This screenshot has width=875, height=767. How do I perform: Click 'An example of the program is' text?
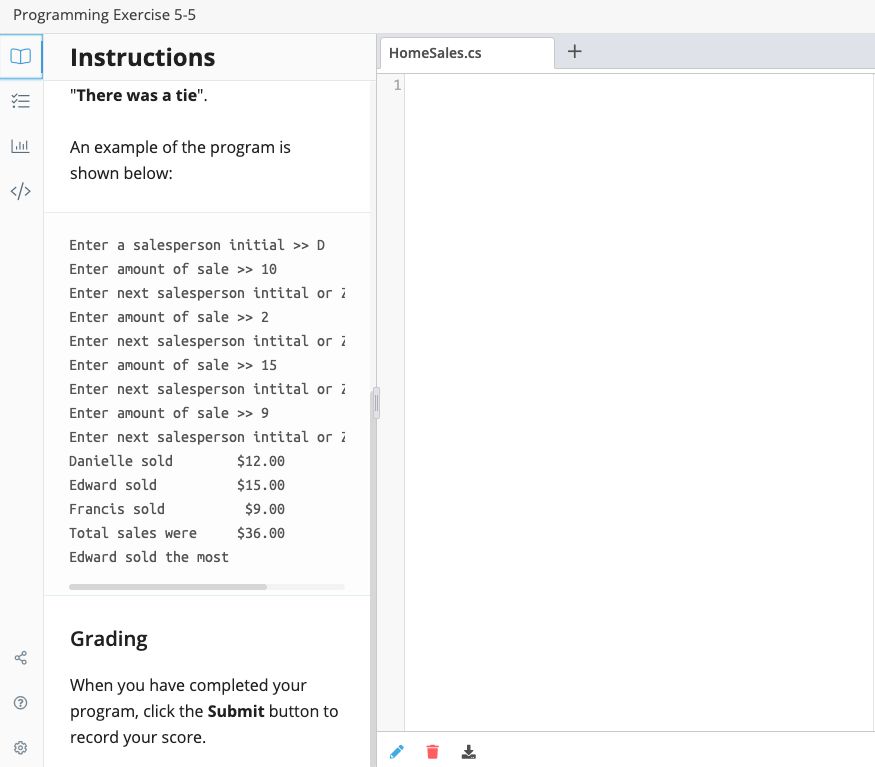[180, 147]
